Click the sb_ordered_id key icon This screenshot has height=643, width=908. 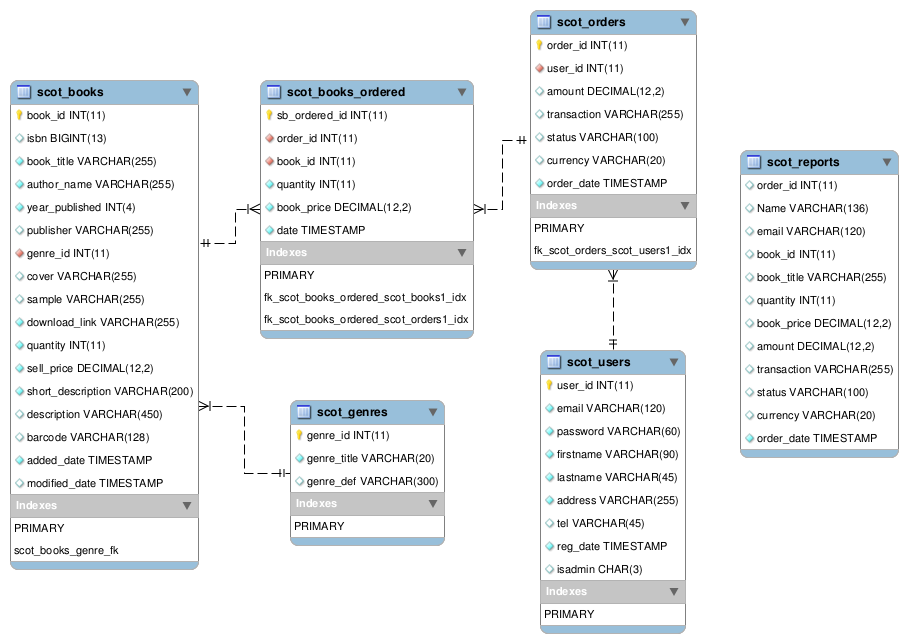(269, 115)
